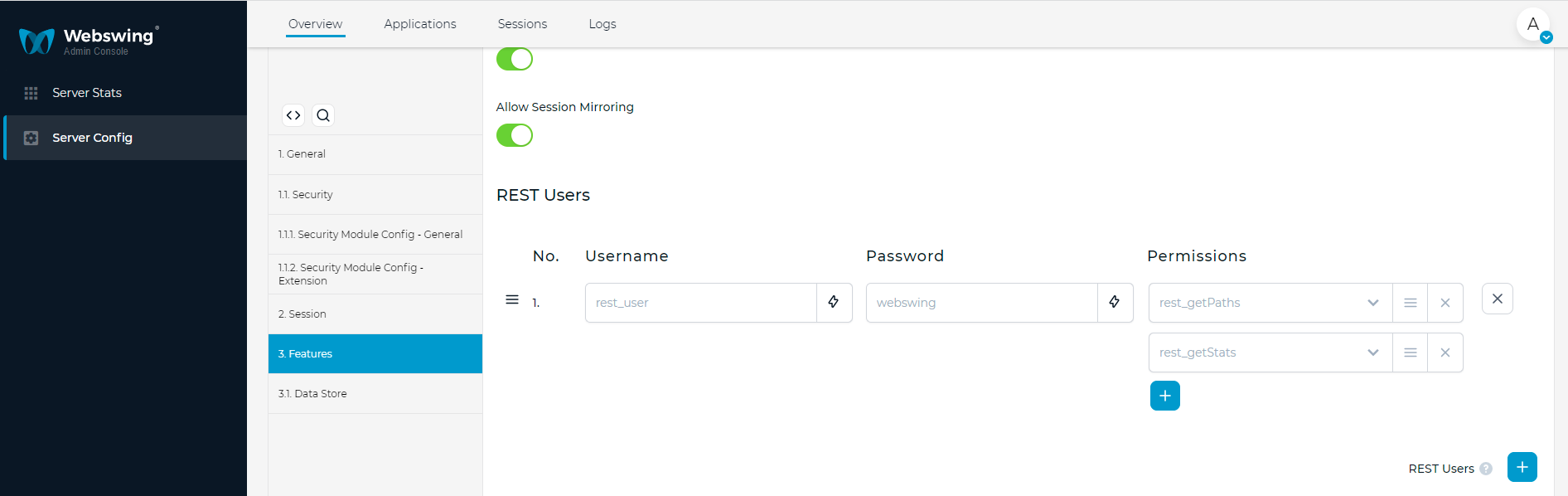Click reorder handle for rest_getStats
Screen dimensions: 1568x496
[1411, 353]
